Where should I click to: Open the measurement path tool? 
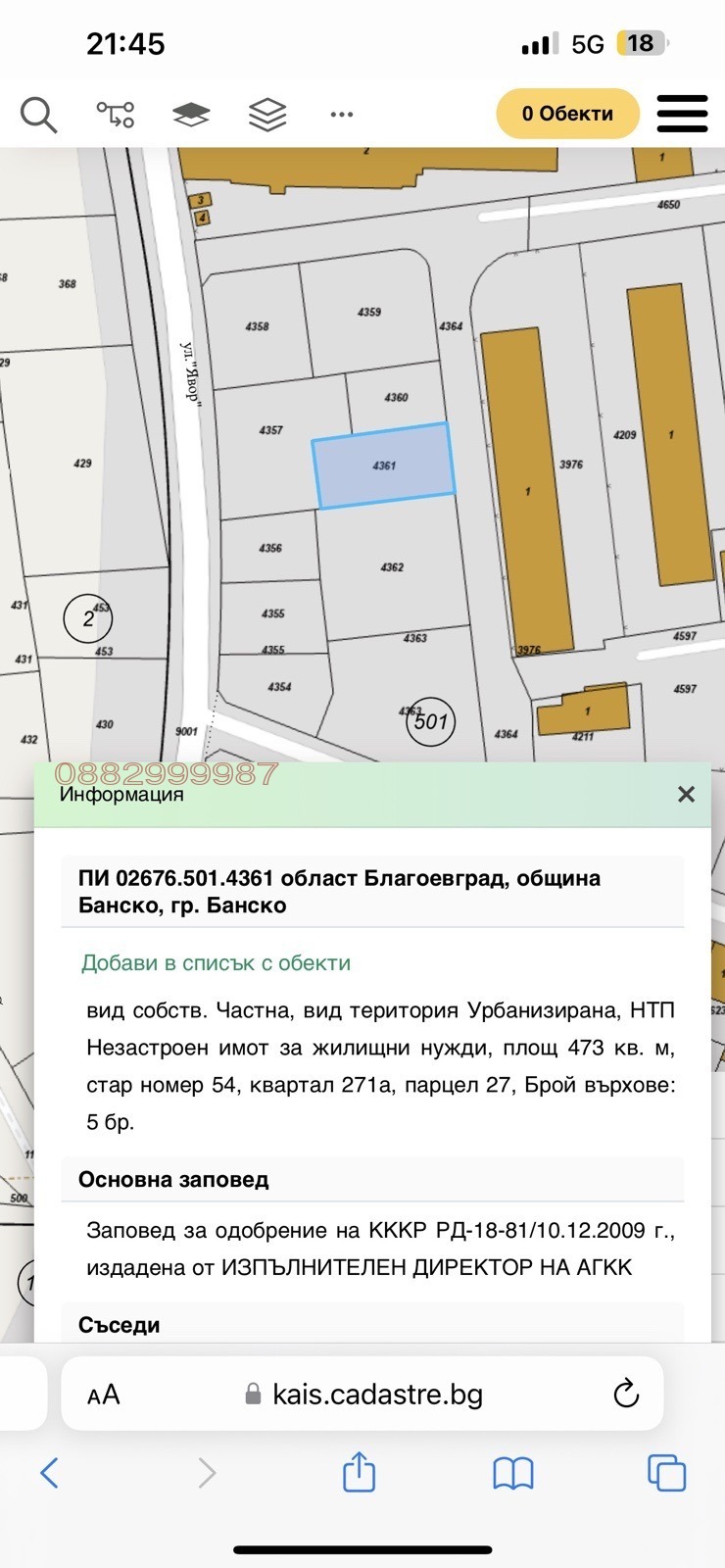pyautogui.click(x=115, y=115)
